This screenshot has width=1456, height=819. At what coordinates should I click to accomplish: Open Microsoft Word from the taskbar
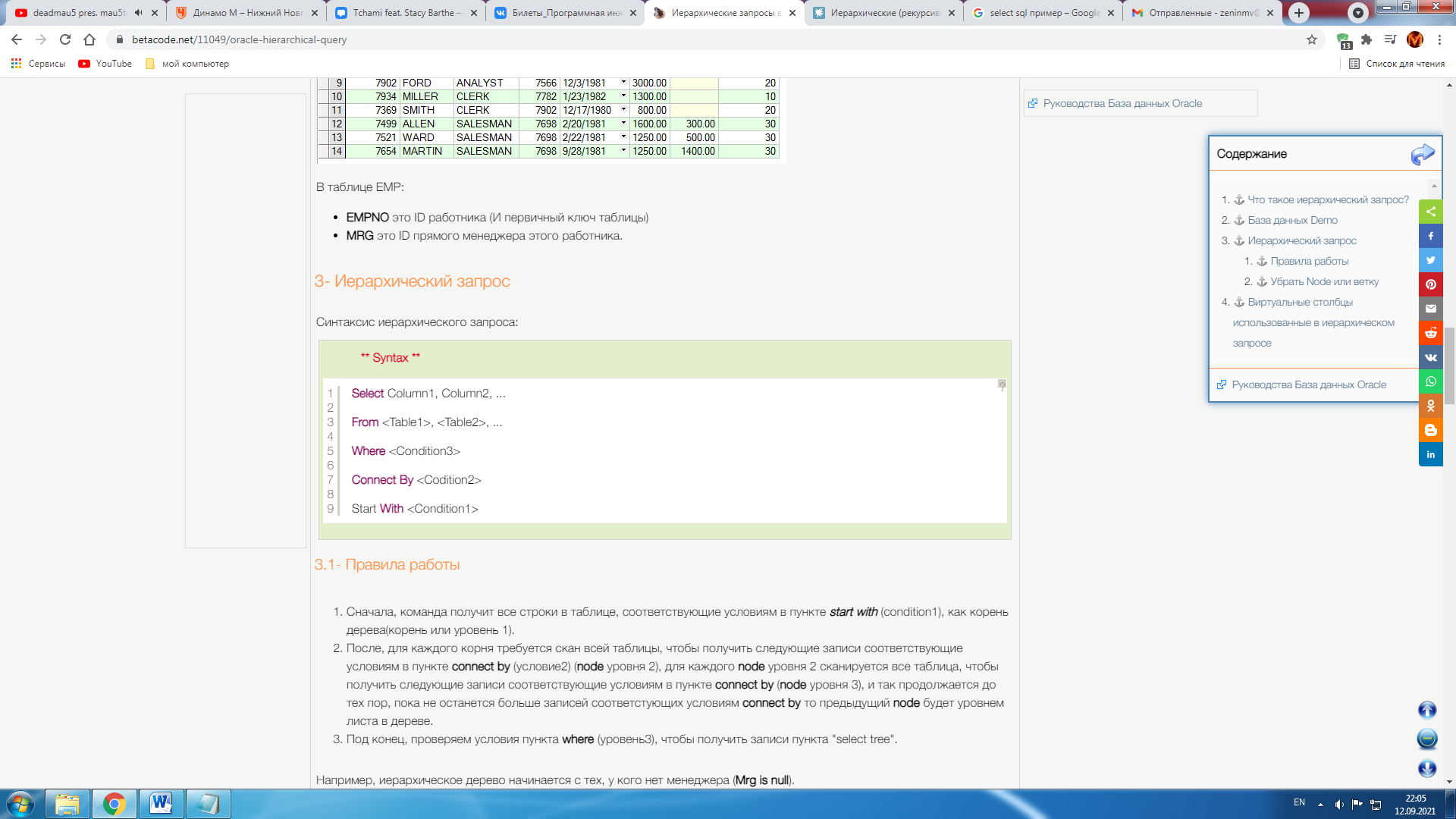[x=161, y=803]
